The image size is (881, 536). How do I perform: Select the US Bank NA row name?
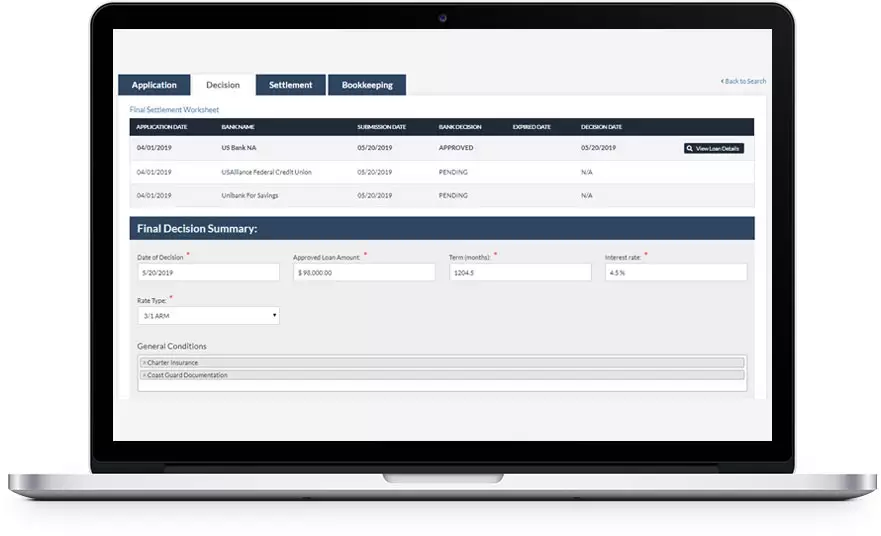click(x=239, y=148)
